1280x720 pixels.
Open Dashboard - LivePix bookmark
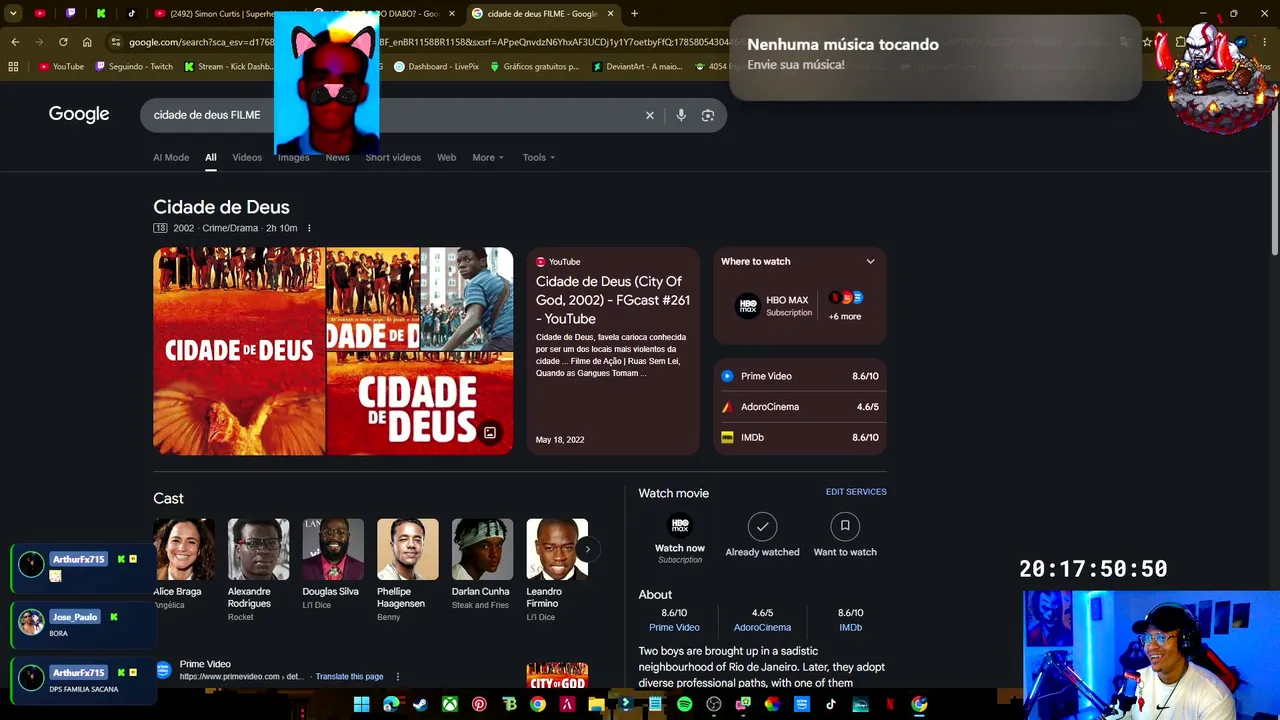point(436,67)
